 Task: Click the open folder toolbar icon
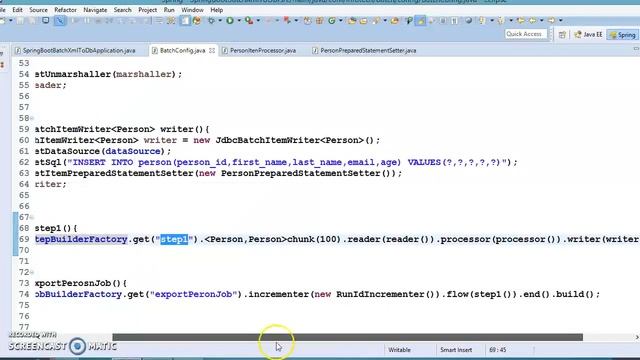pyautogui.click(x=352, y=20)
